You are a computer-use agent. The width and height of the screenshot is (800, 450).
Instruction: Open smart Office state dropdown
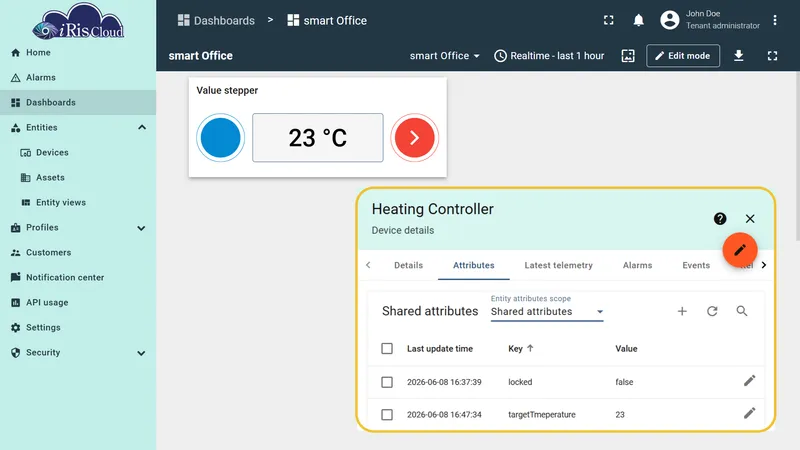coord(444,56)
